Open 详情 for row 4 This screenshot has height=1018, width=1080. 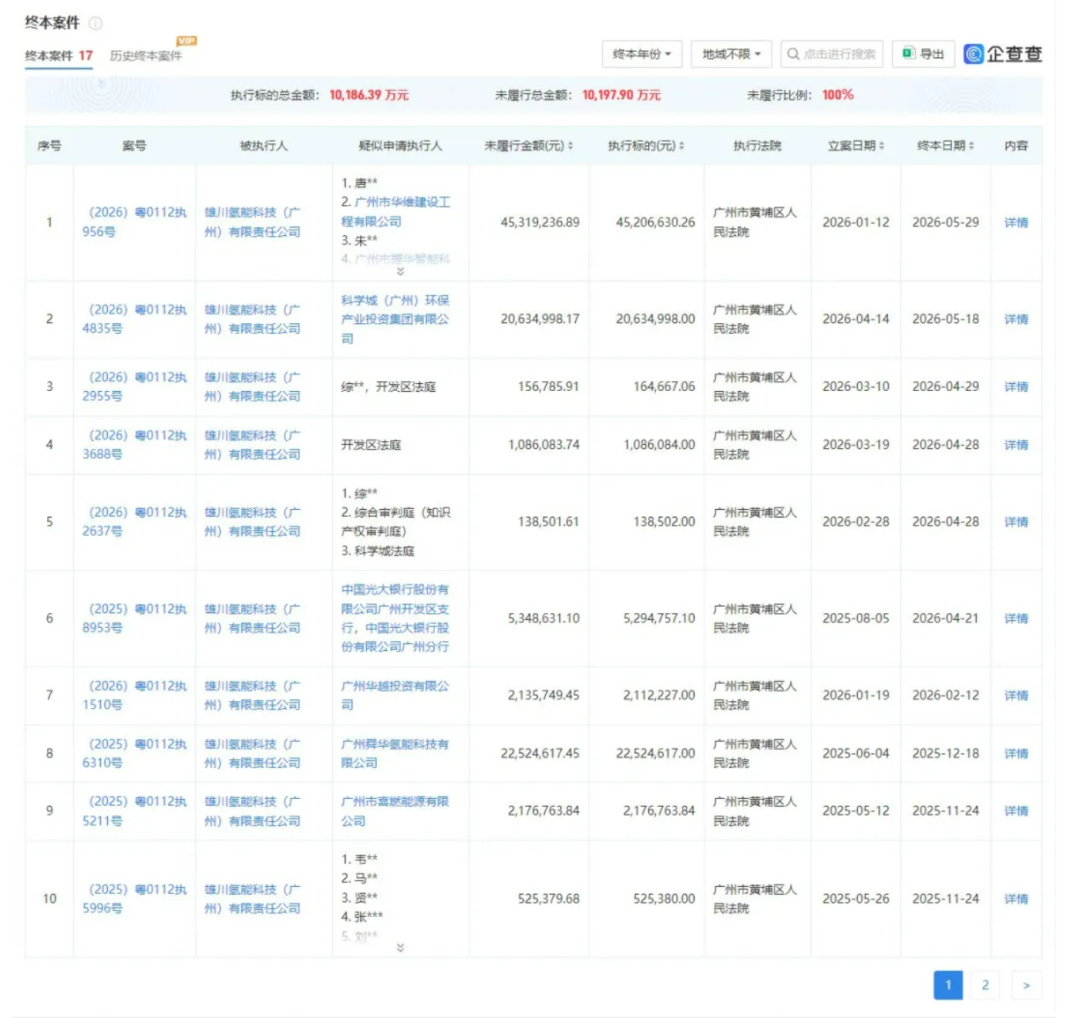[1016, 445]
